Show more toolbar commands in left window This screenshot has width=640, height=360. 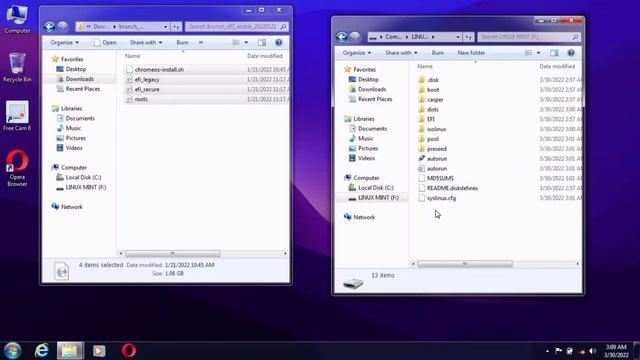[201, 42]
